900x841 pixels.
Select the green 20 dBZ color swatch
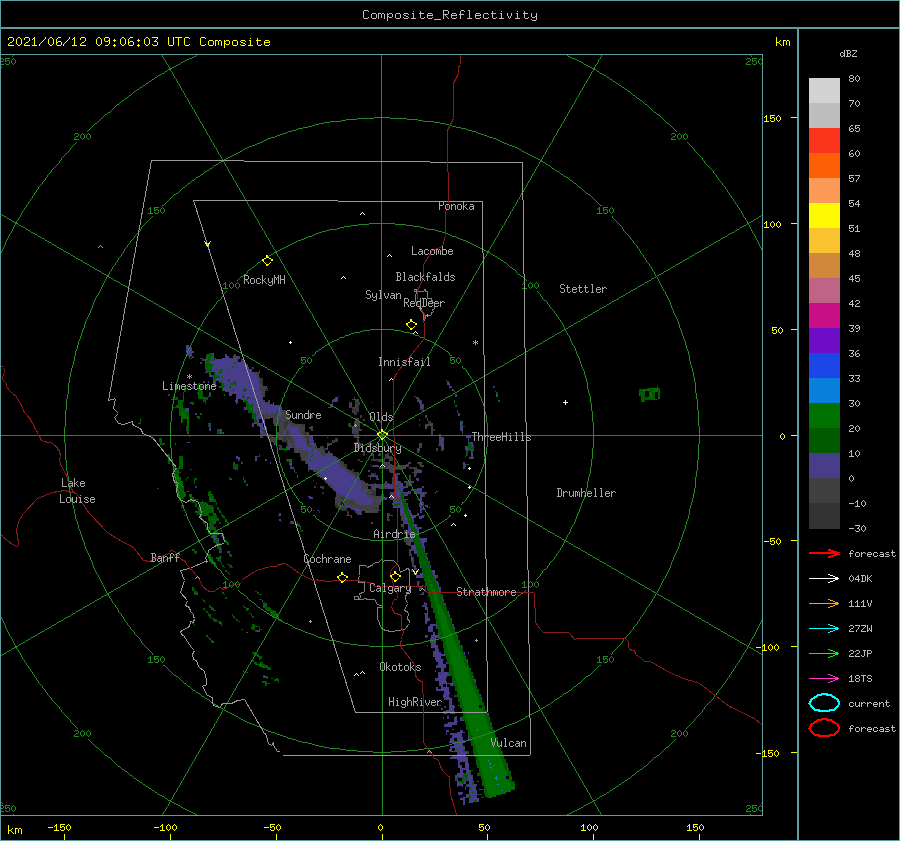[x=824, y=416]
